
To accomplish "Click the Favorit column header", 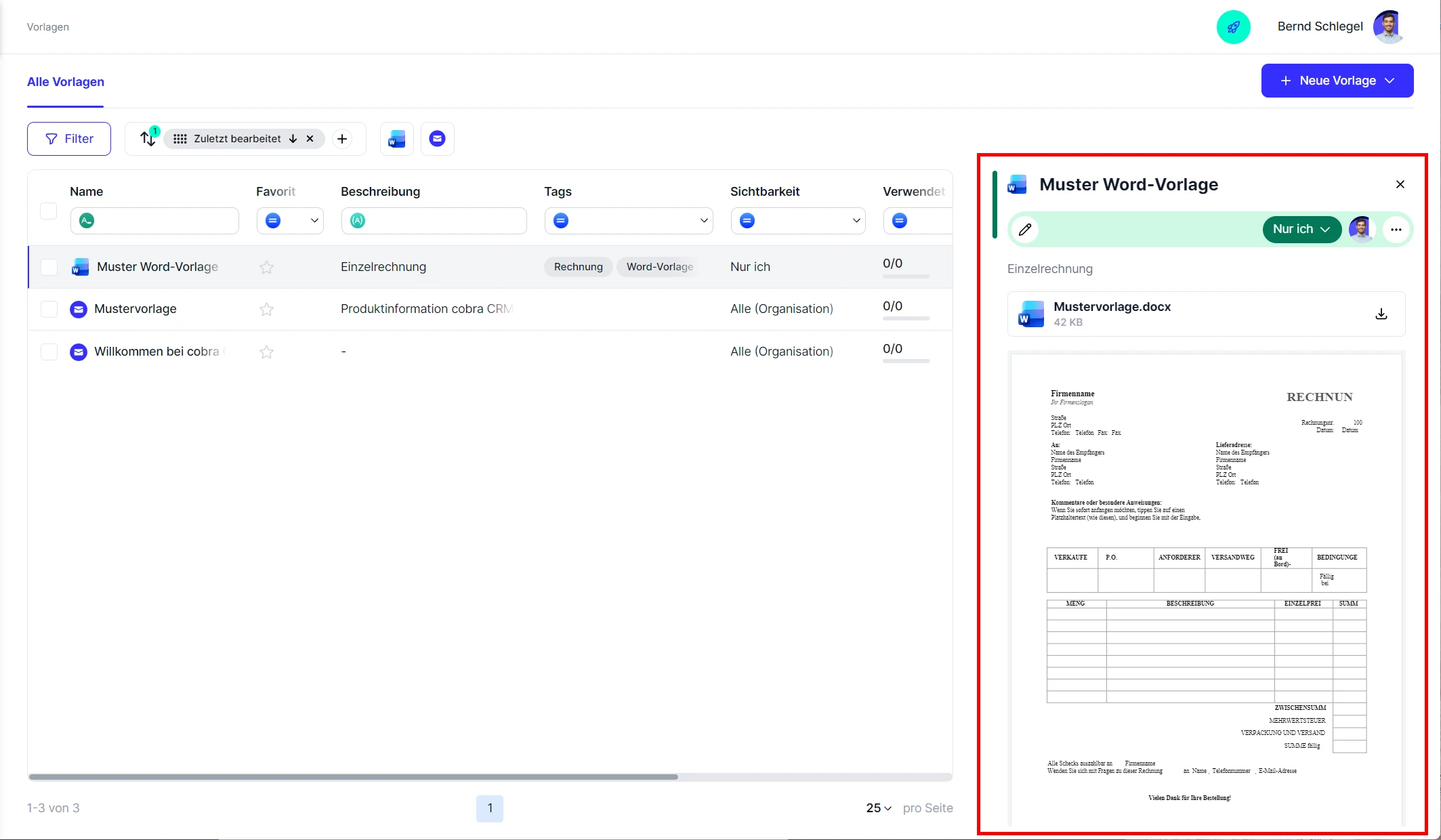I will point(276,192).
